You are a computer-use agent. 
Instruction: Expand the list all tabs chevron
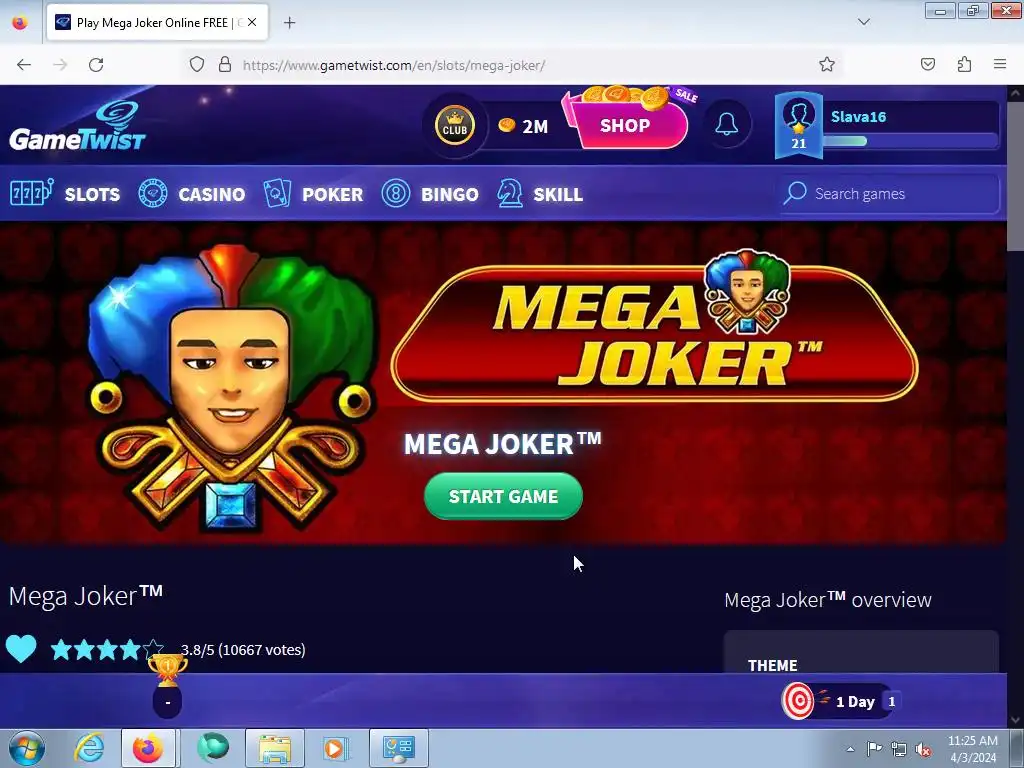[863, 22]
